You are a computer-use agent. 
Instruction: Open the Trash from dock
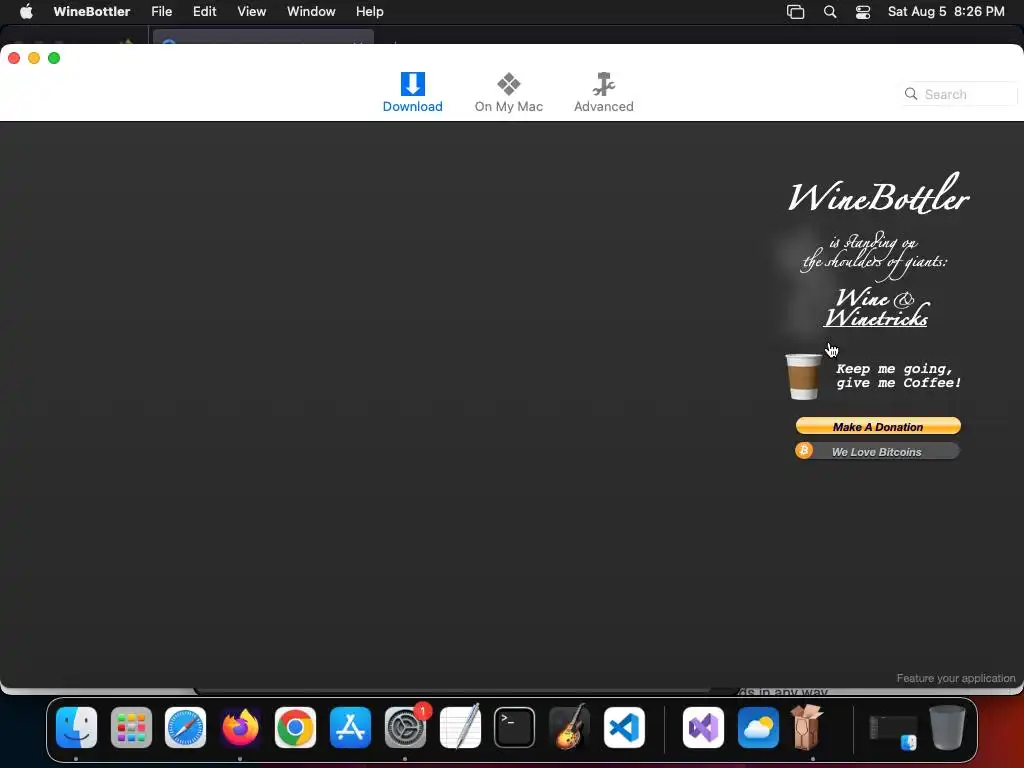pyautogui.click(x=947, y=728)
